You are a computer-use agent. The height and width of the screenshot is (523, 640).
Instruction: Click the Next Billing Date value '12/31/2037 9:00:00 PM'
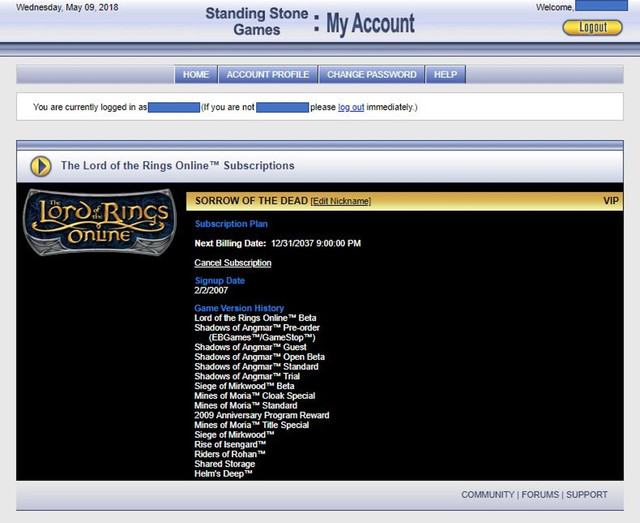click(316, 243)
